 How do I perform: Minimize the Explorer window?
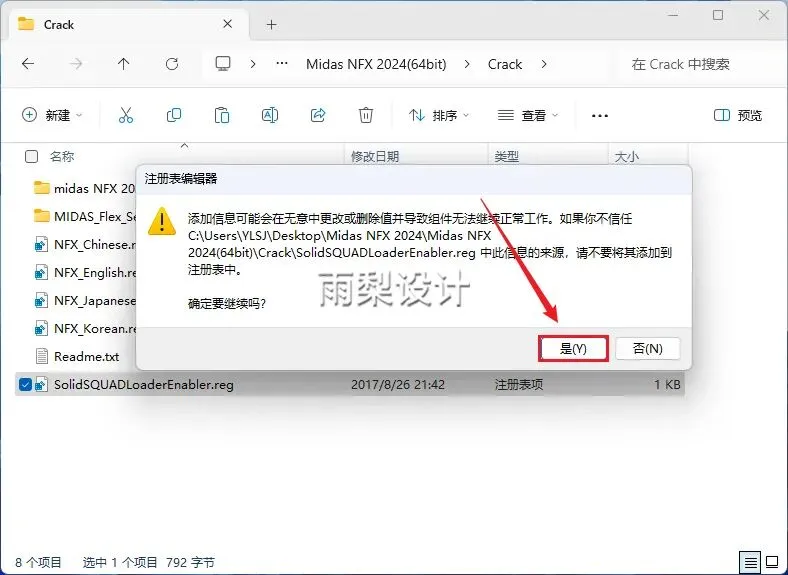[672, 16]
